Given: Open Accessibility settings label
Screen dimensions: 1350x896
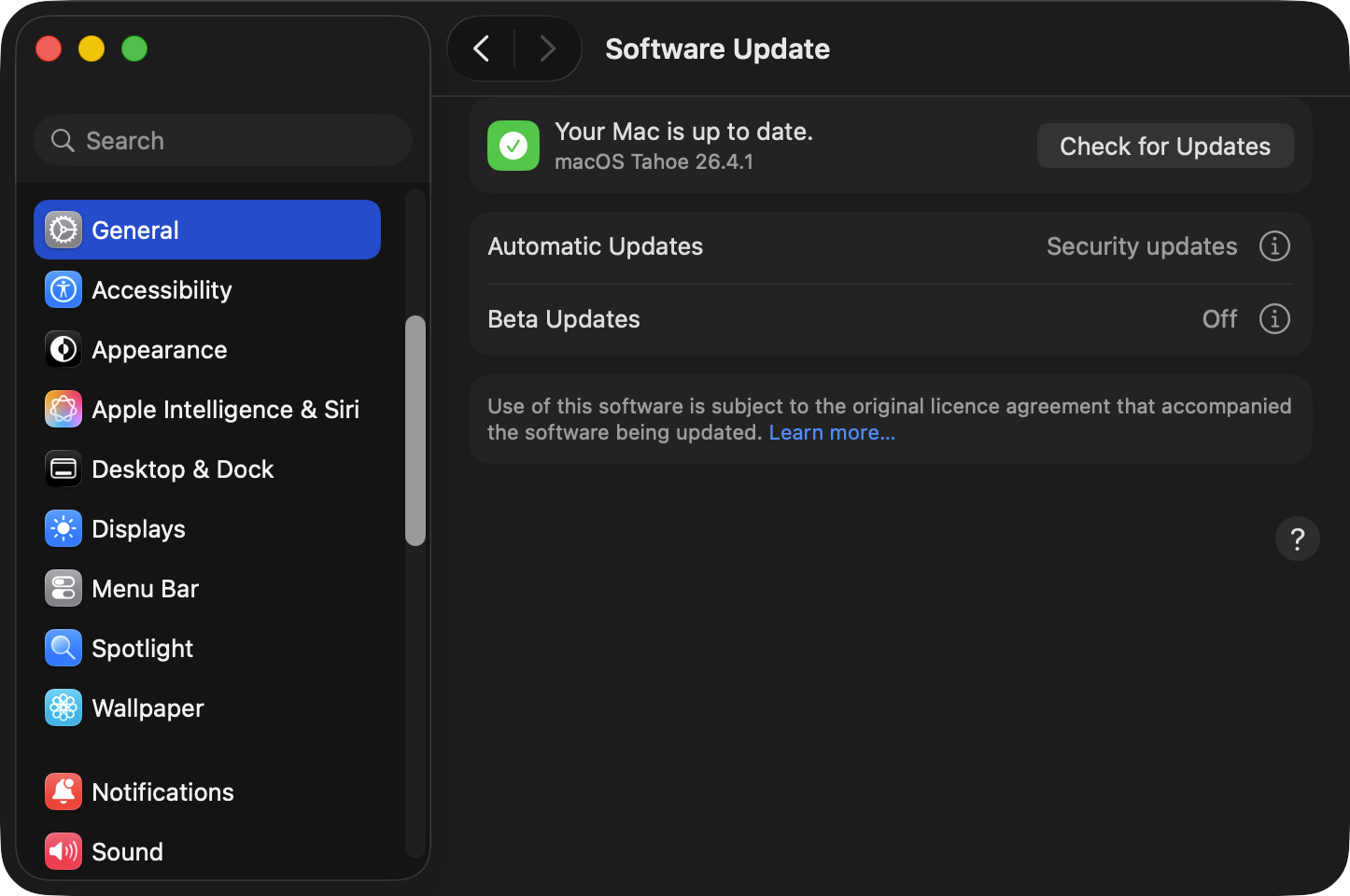Looking at the screenshot, I should click(x=162, y=290).
